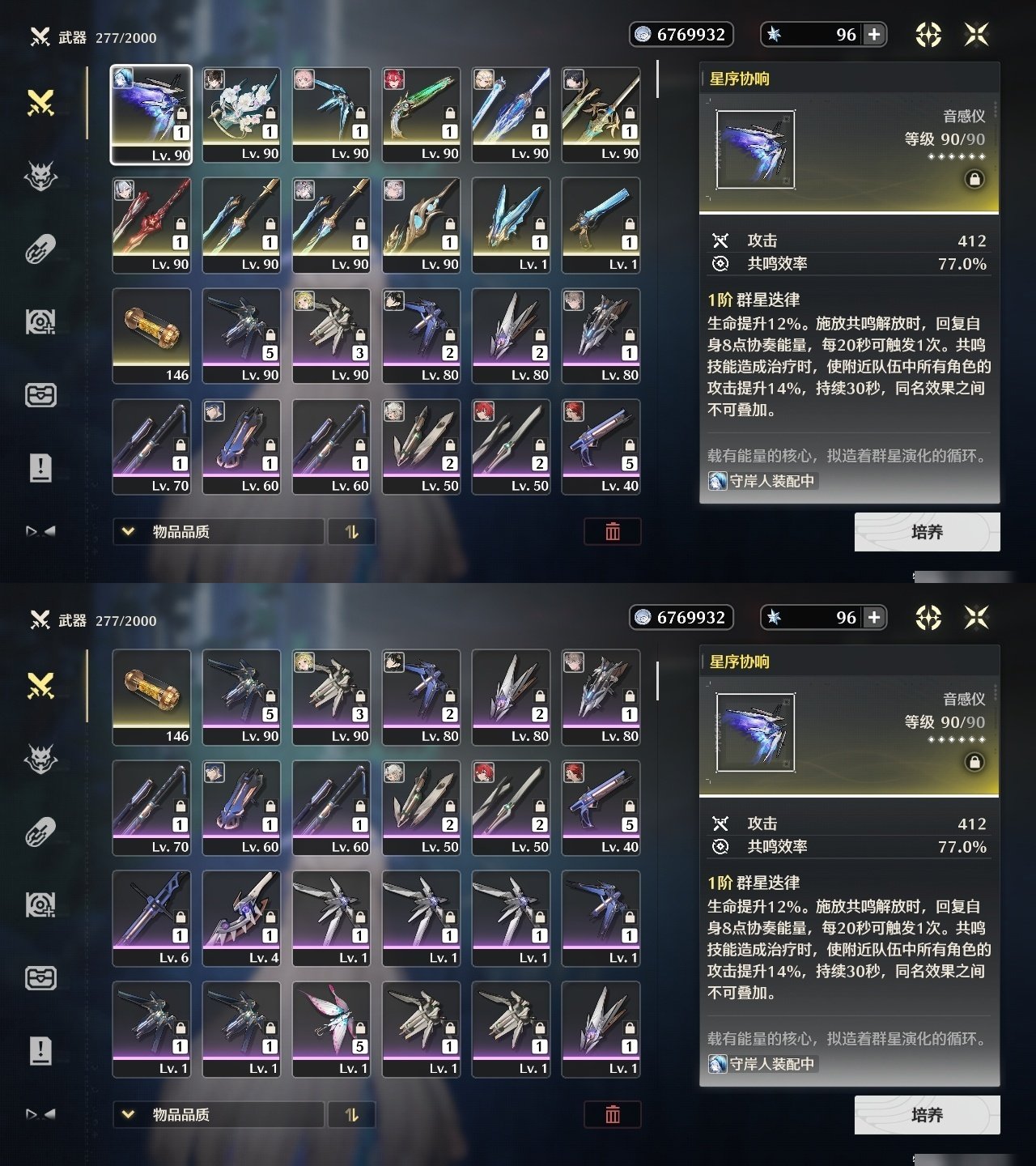Expand the 物品品质 sort dropdown in top panel
The height and width of the screenshot is (1166, 1036).
pos(219,531)
